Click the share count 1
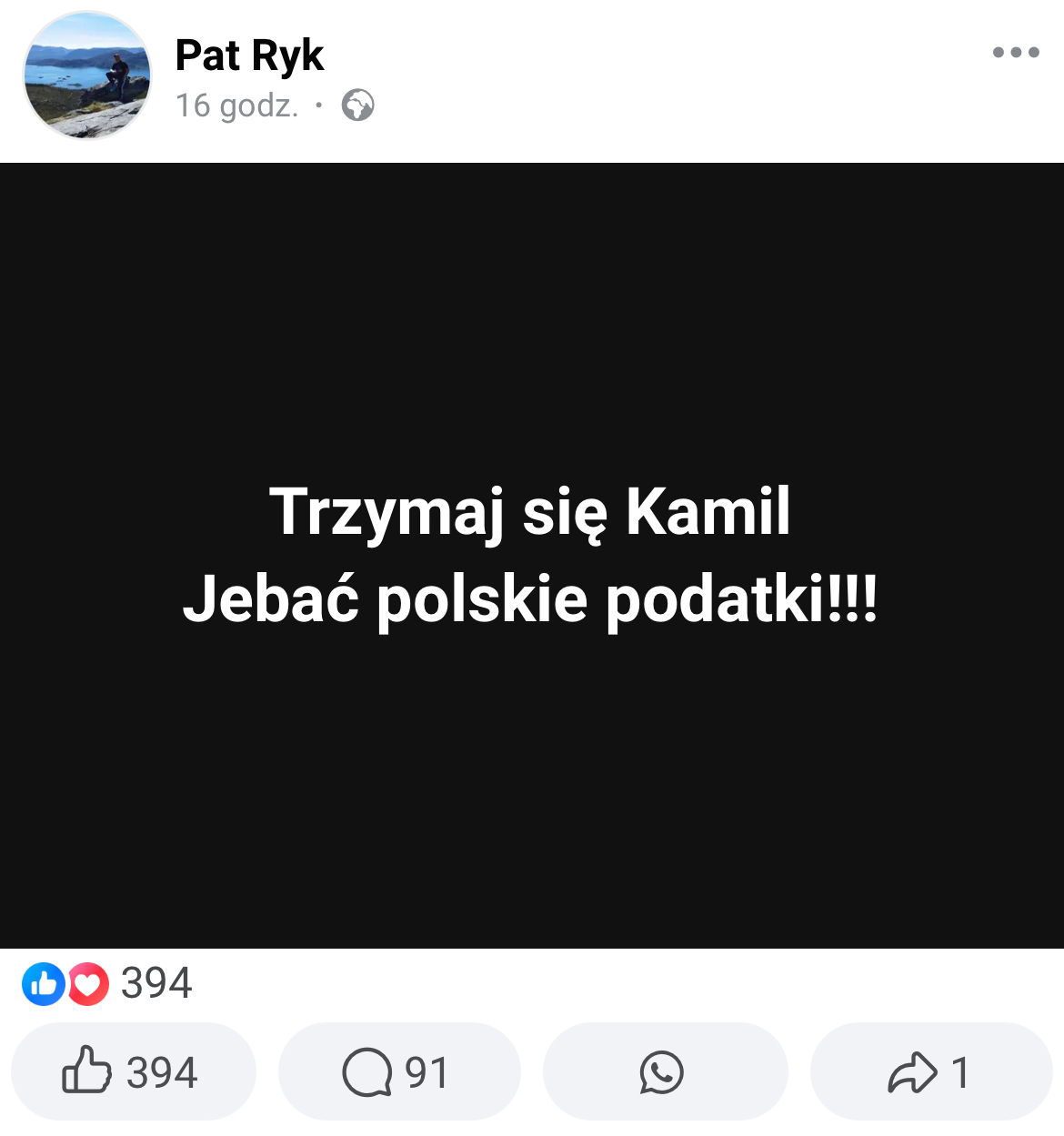1064x1136 pixels. pos(960,1073)
